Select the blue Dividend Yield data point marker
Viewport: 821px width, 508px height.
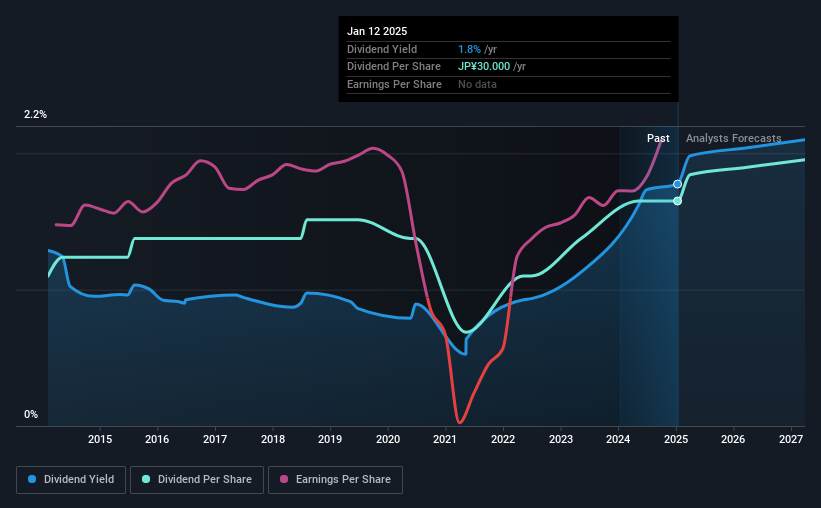[678, 184]
